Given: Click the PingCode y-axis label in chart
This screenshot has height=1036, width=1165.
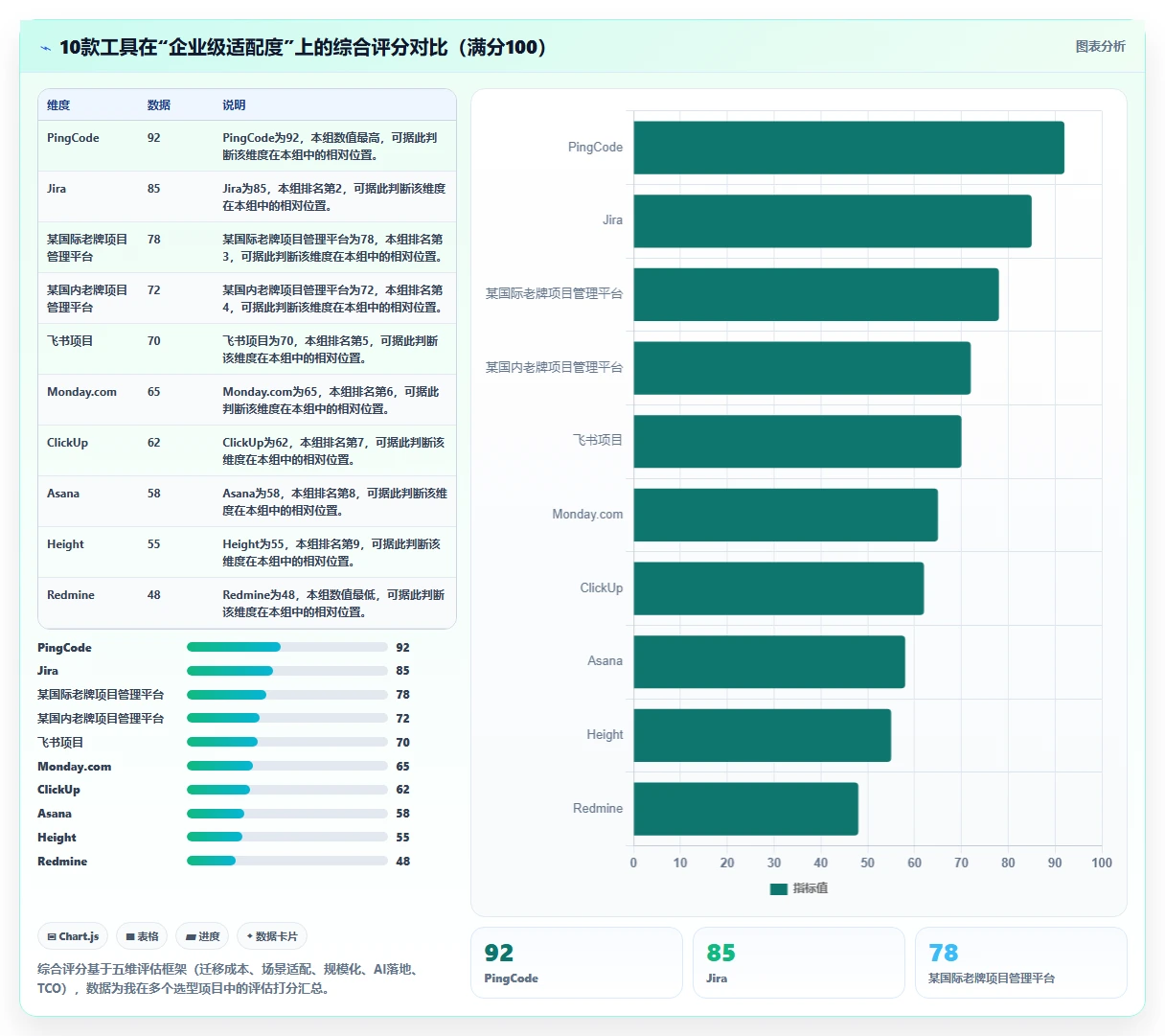Looking at the screenshot, I should 595,148.
